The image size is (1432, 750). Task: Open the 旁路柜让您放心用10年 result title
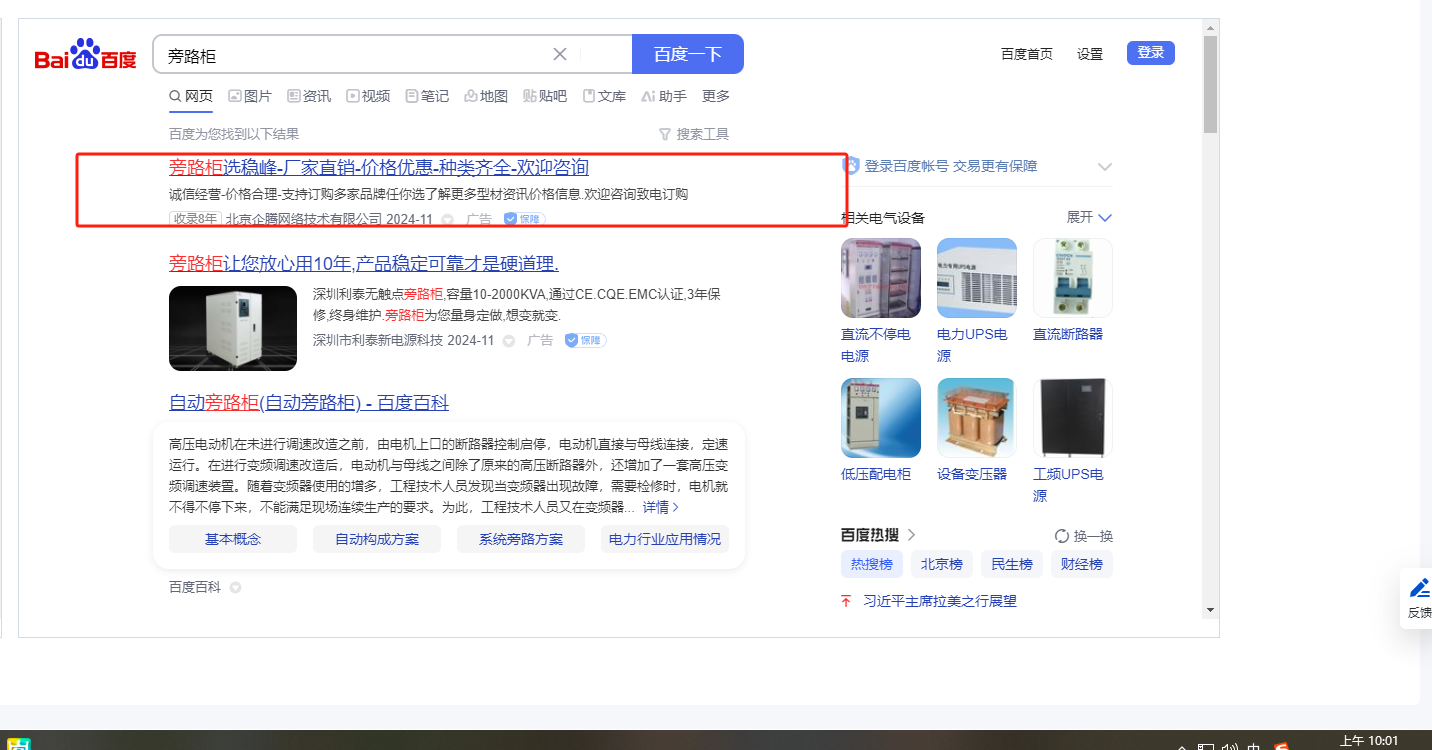[364, 263]
